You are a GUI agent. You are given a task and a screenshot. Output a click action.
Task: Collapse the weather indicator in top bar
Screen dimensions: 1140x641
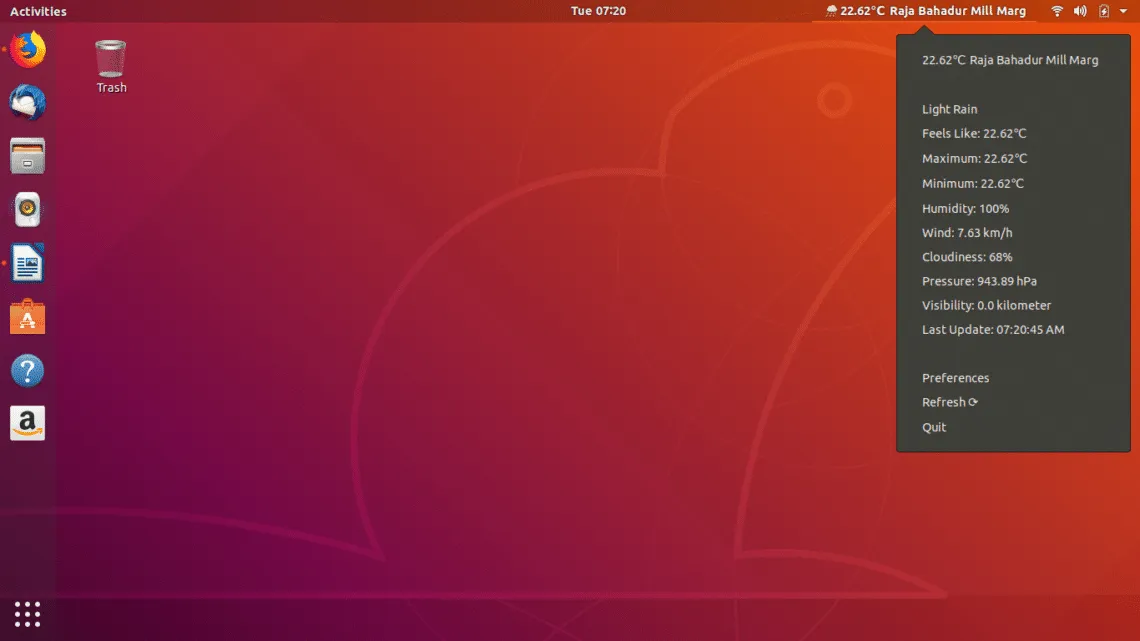[x=925, y=11]
